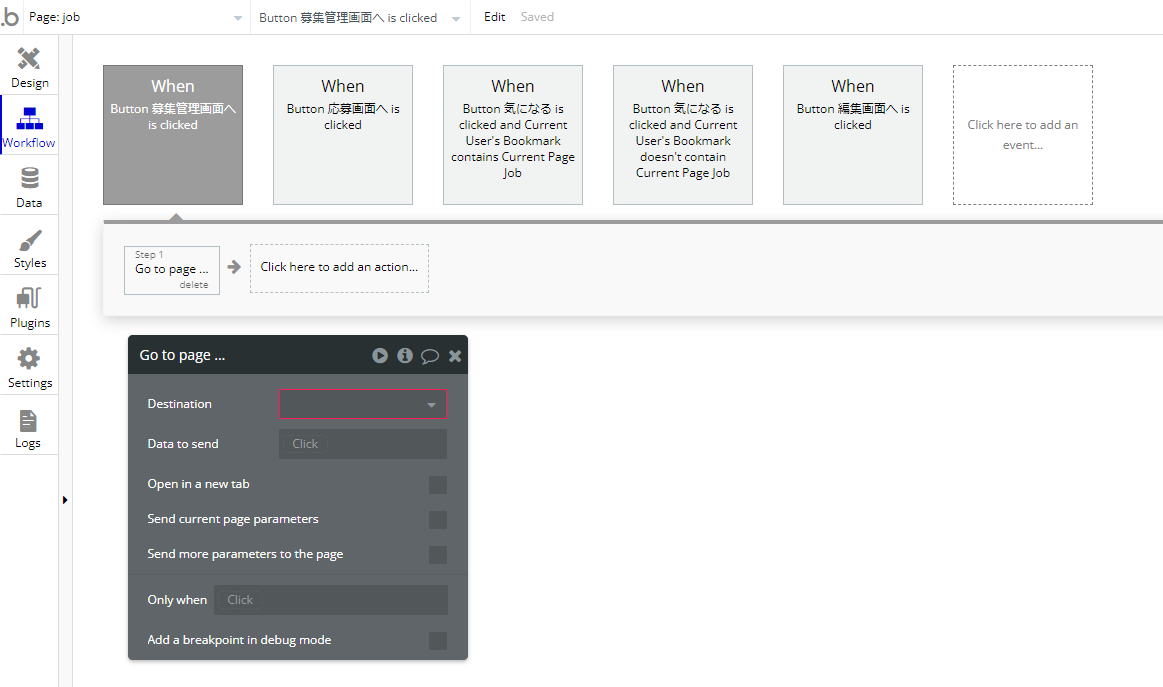
Task: Open the workflow event selector dropdown at top
Action: 359,17
